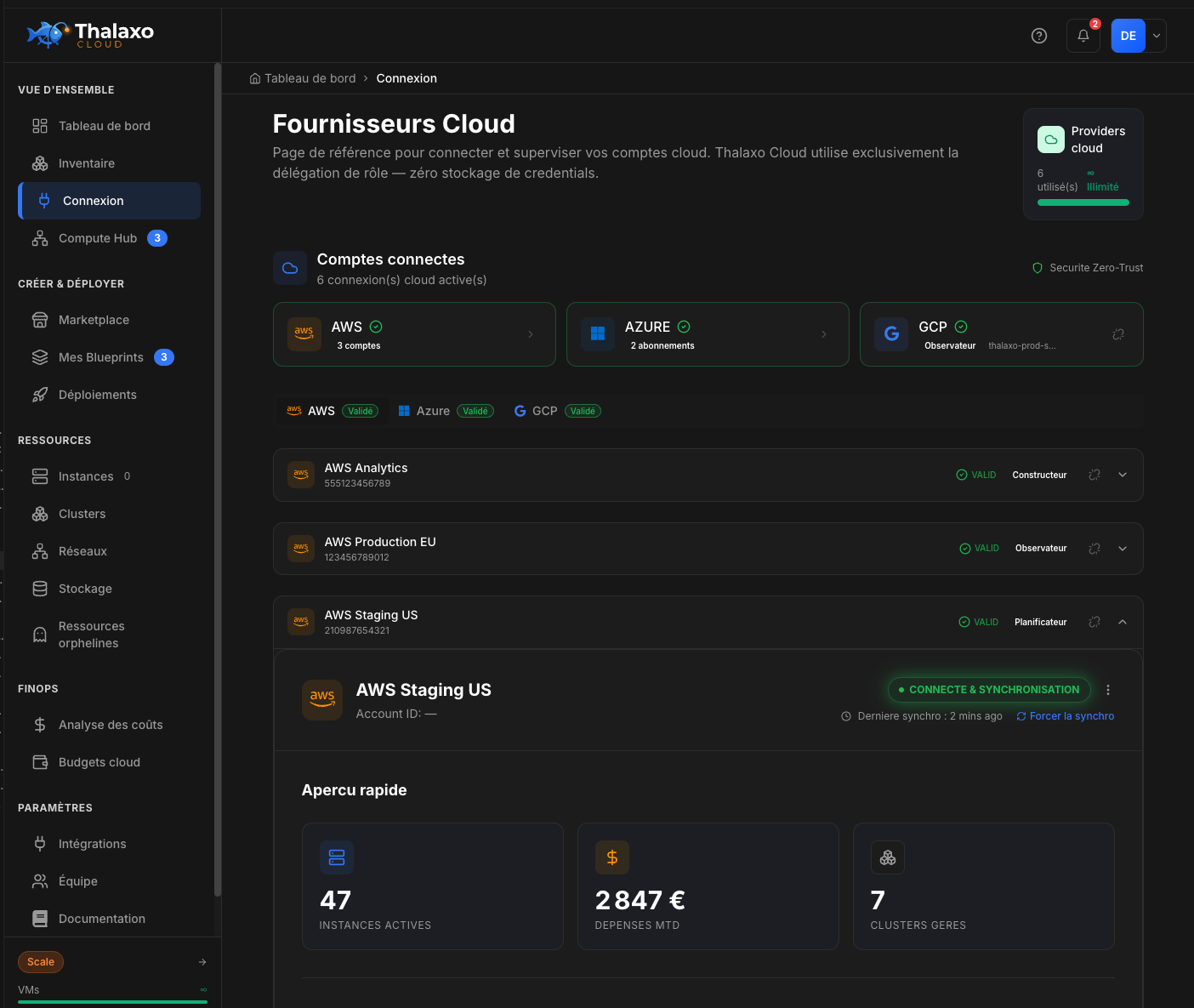
Task: Open the notifications bell icon
Action: click(x=1083, y=36)
